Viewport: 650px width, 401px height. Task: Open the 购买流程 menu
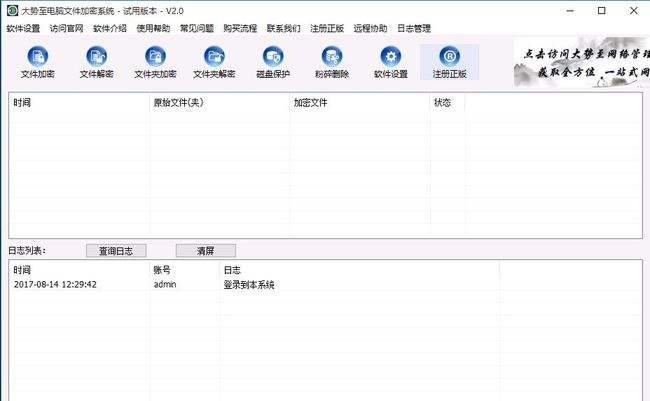[240, 28]
